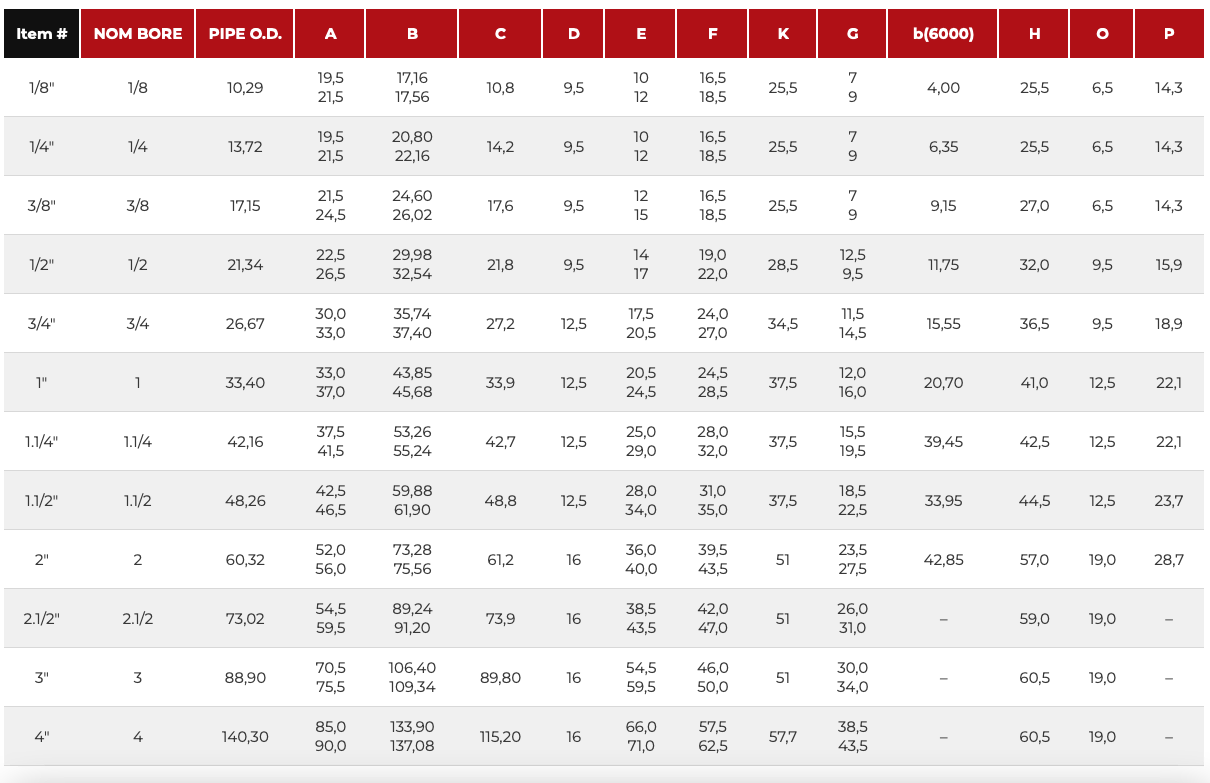The height and width of the screenshot is (783, 1210).
Task: Click the 1/8" item row label
Action: (42, 88)
